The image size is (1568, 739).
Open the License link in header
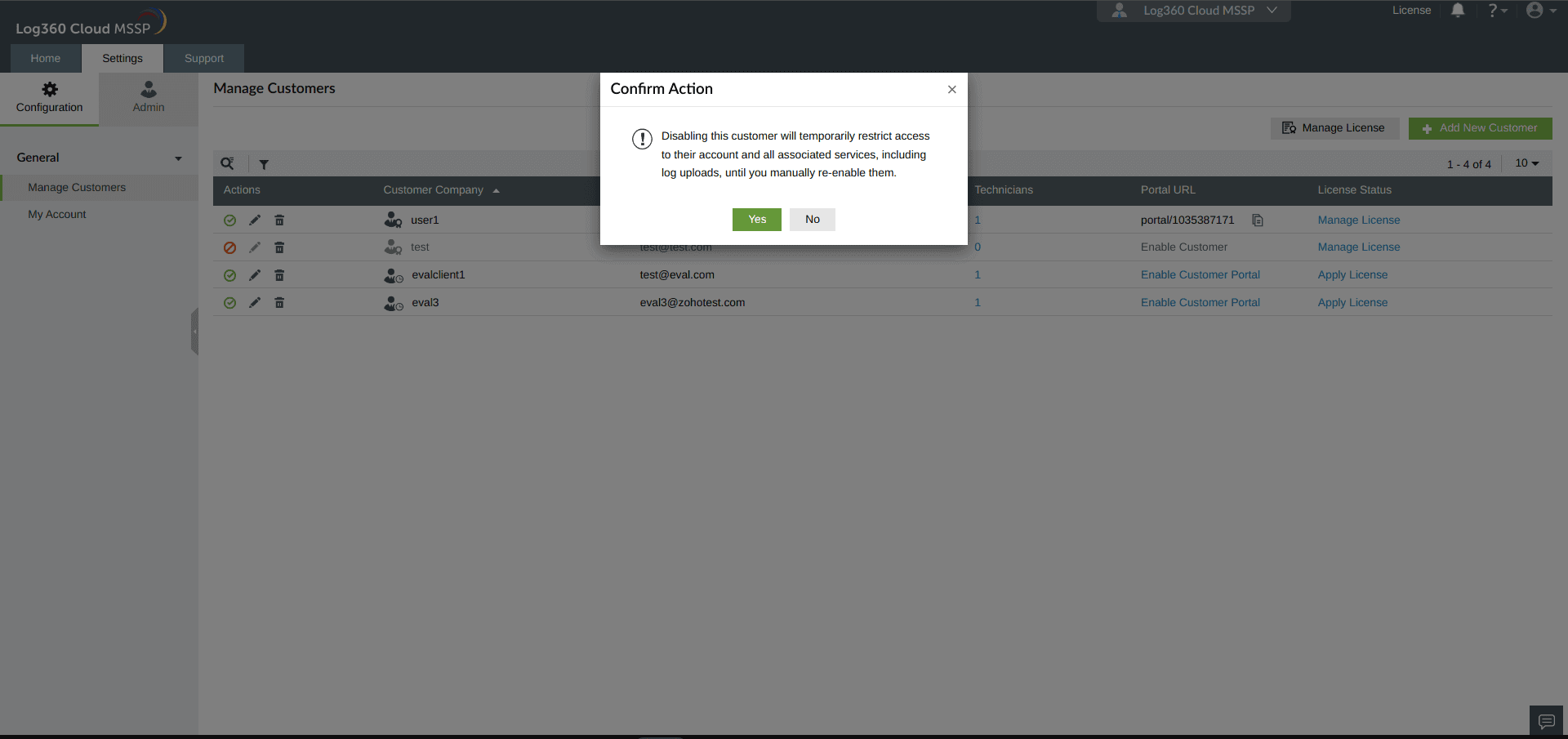[1411, 11]
